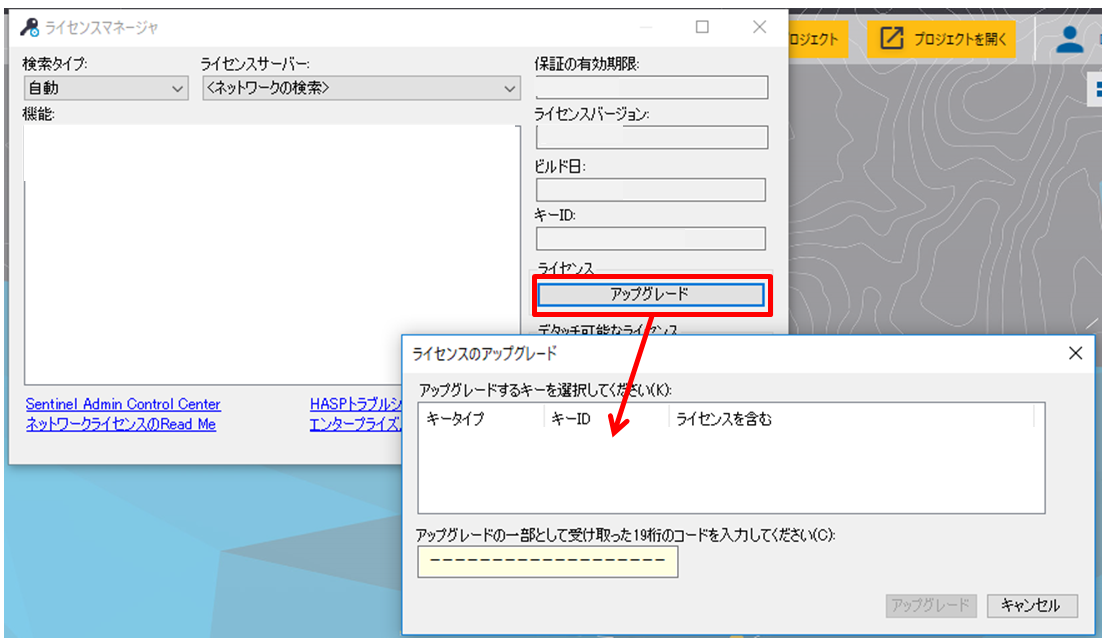Expand the ライセンスサーバー dropdown

(360, 89)
